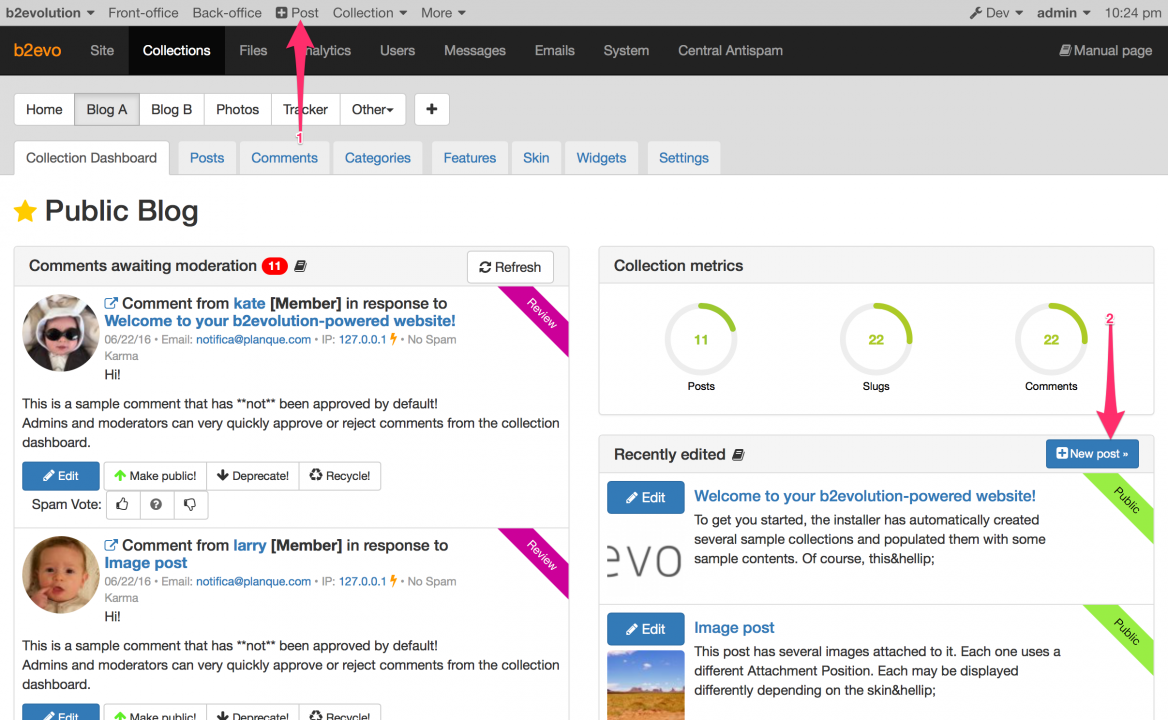Viewport: 1168px width, 720px height.
Task: Open the b2evolution dropdown menu
Action: coord(50,13)
